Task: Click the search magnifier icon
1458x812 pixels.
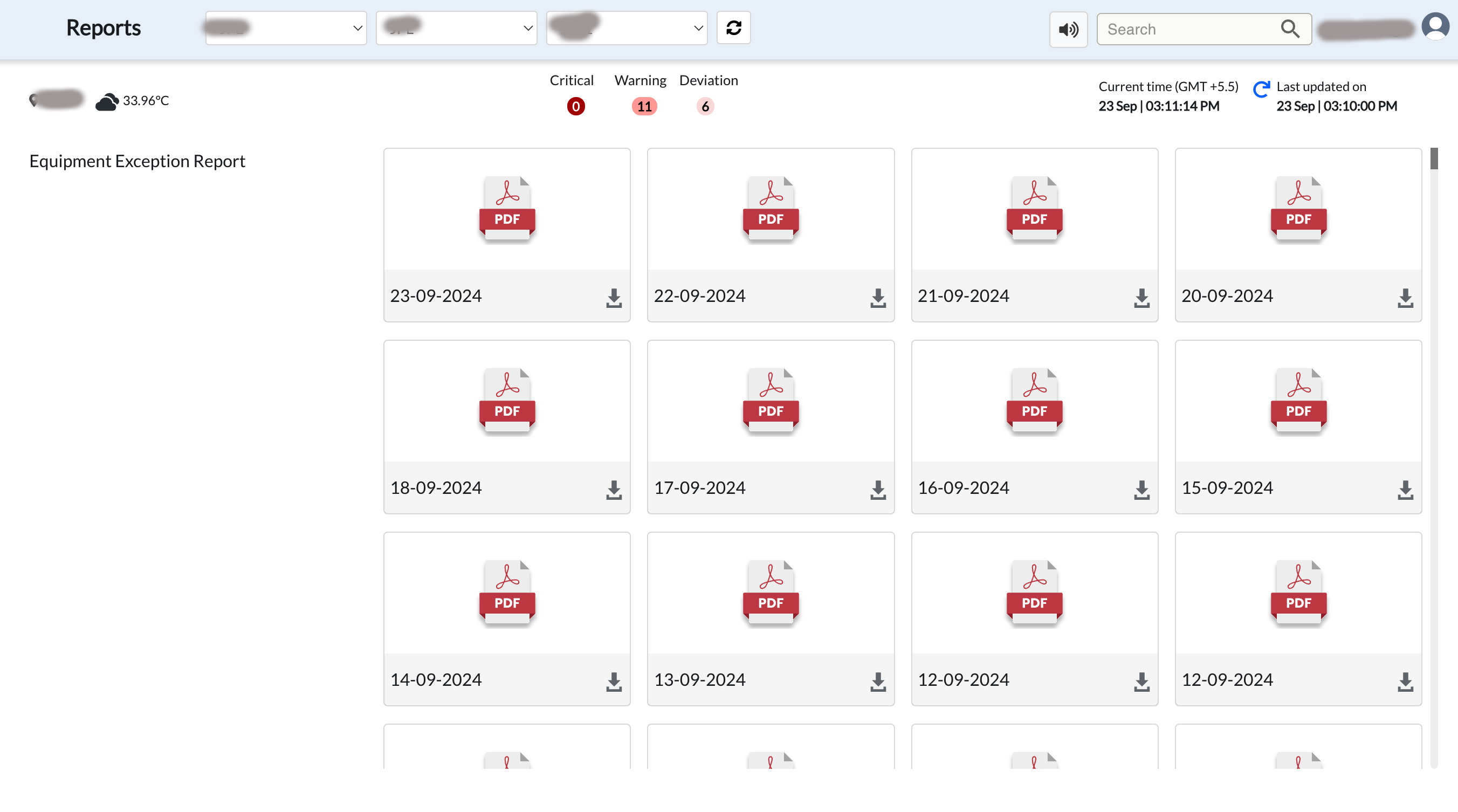Action: (x=1289, y=28)
